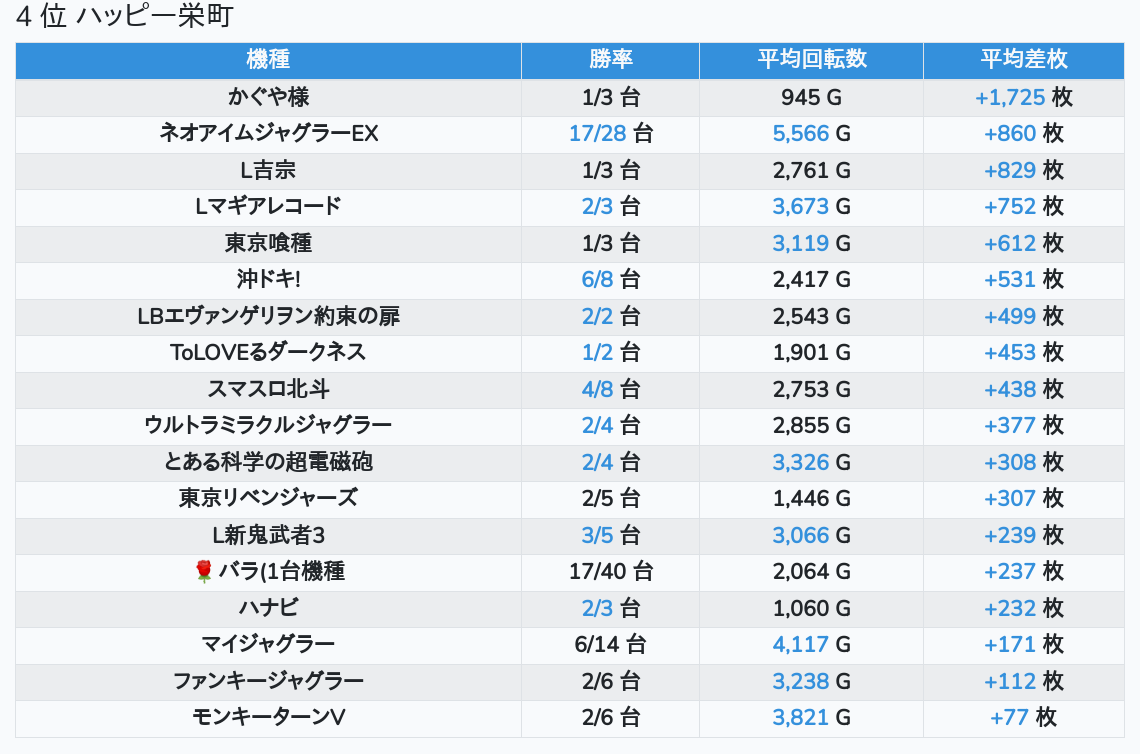Select the 平均差枚 column header
The width and height of the screenshot is (1140, 754).
pos(1024,60)
